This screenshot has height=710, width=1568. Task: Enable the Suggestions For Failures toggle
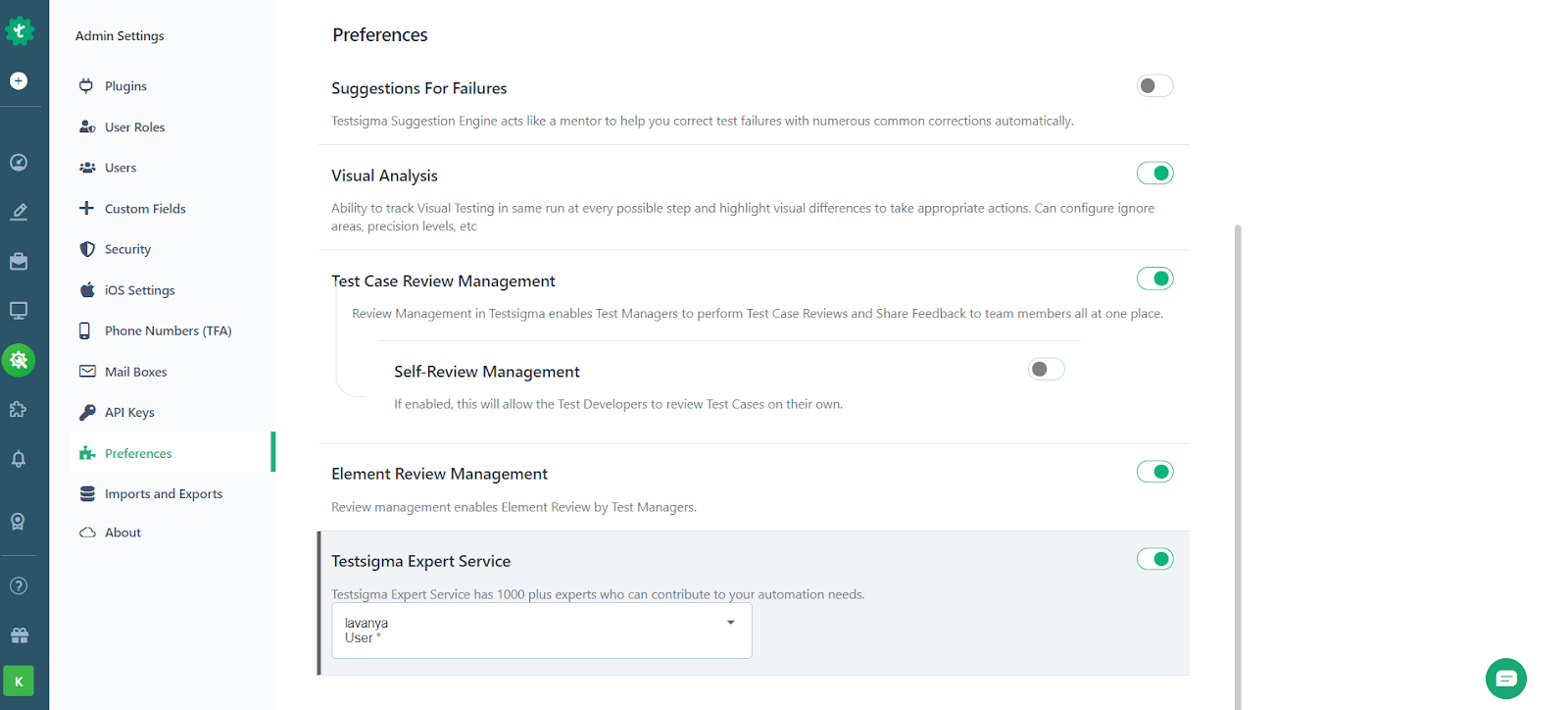pos(1154,86)
